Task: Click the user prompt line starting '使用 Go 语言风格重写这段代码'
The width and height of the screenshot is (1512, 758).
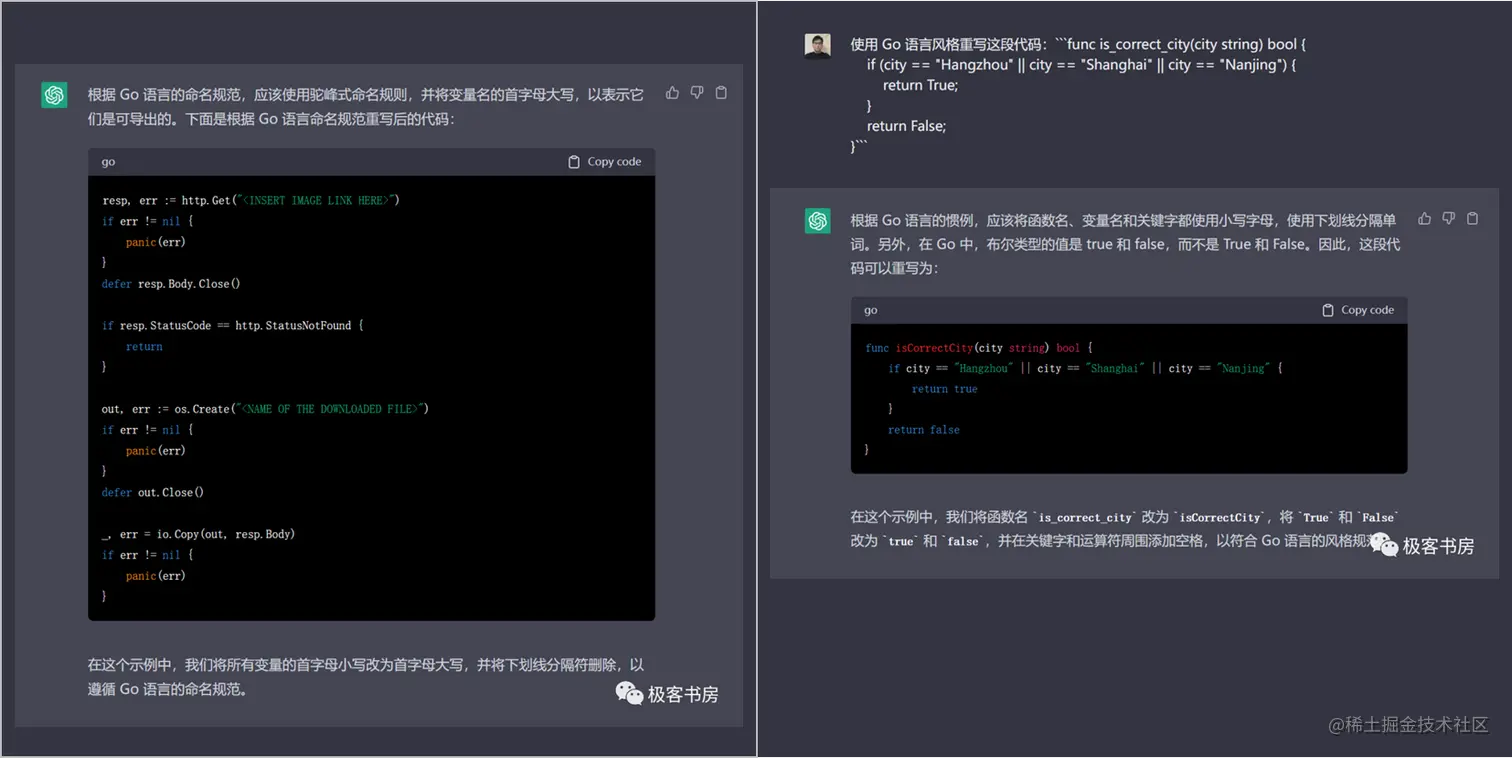Action: pyautogui.click(x=1078, y=44)
